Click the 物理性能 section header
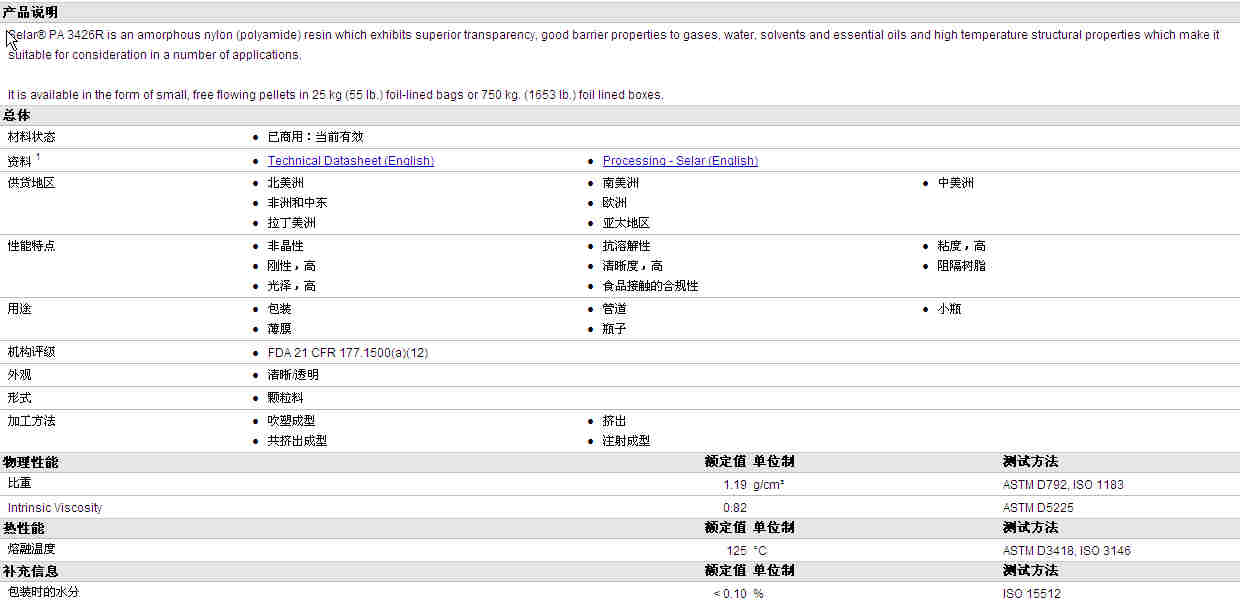 [x=31, y=462]
